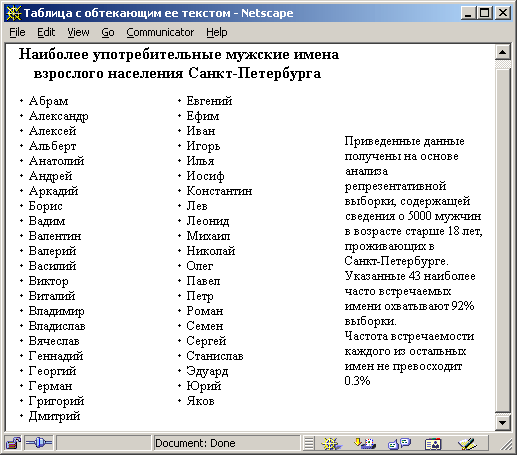Click the name 'Михаил'
The width and height of the screenshot is (517, 455).
click(208, 236)
